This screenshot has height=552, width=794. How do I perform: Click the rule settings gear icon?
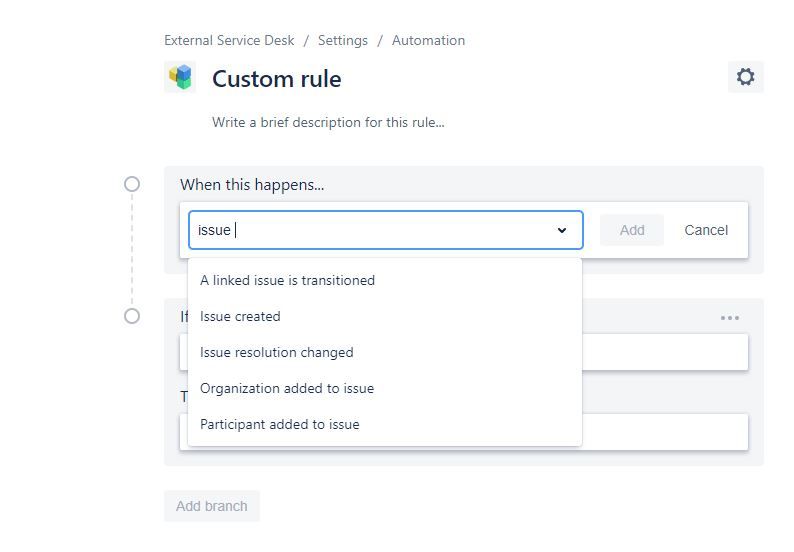745,77
